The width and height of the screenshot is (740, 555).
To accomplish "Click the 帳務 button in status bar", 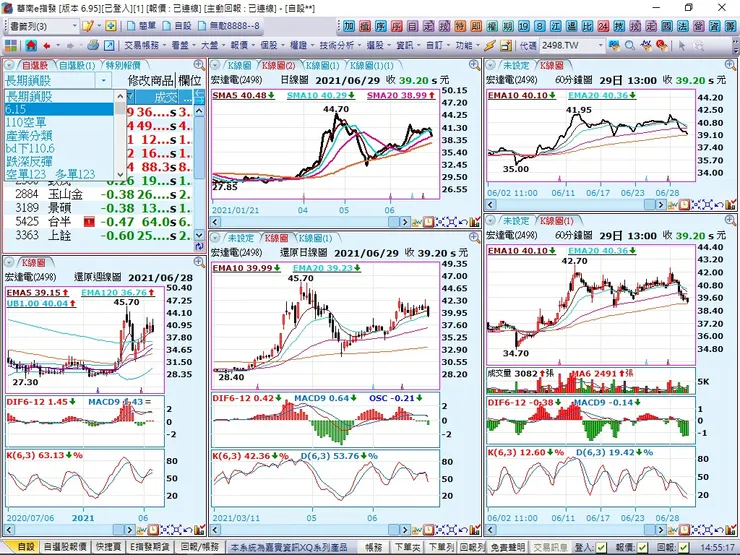I will click(x=374, y=547).
